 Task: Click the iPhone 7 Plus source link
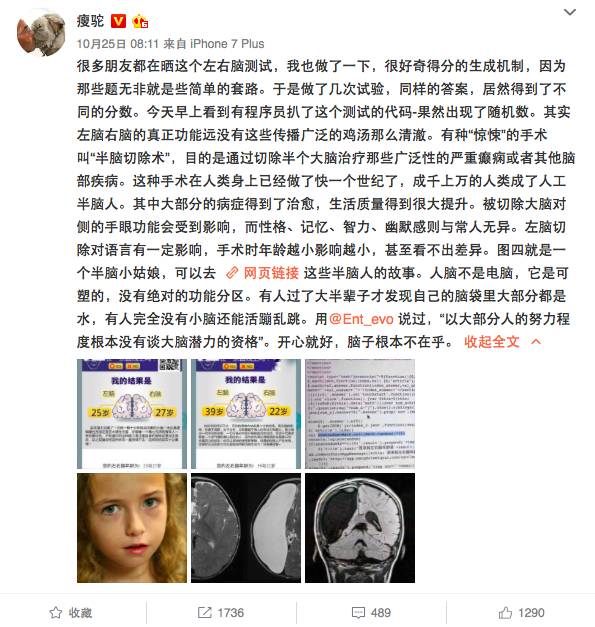point(227,44)
